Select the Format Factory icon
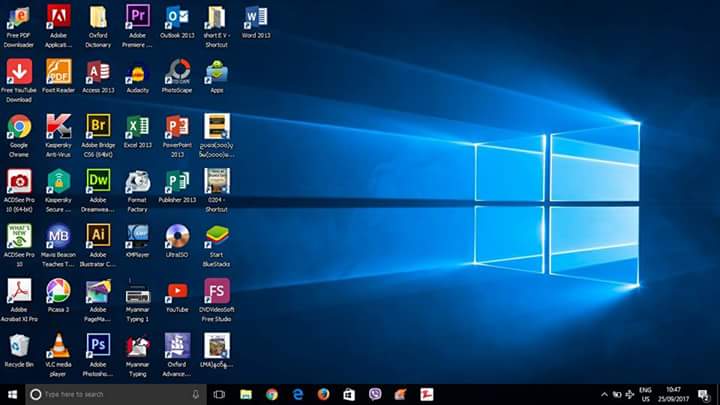Screen dimensions: 720x405 [137, 190]
